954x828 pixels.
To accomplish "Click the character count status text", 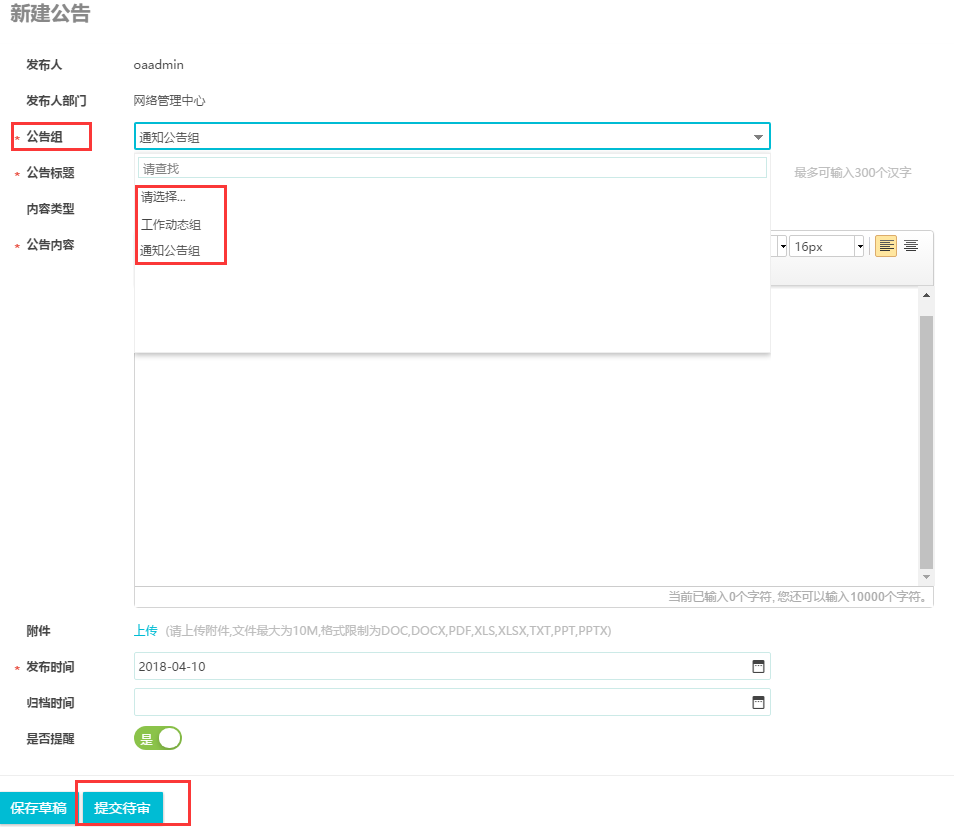I will pos(798,597).
